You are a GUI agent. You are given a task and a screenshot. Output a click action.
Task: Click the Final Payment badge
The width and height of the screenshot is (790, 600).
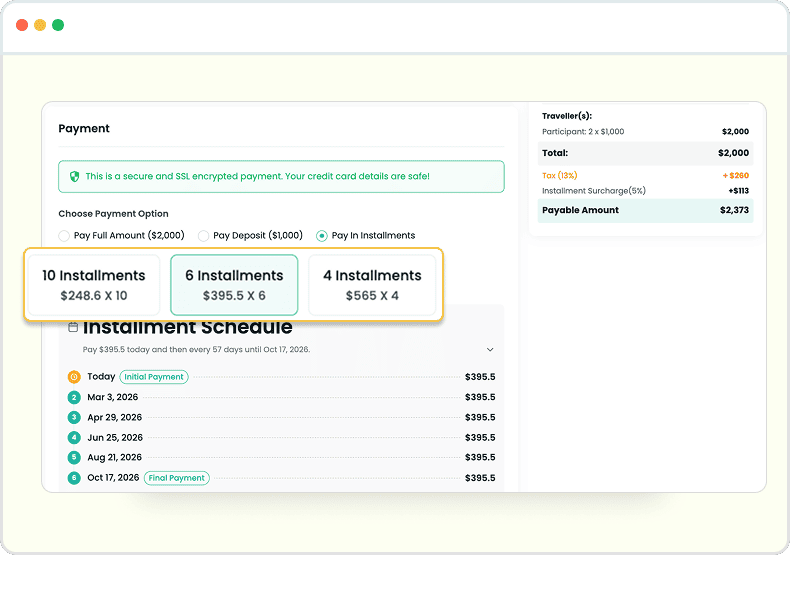point(177,478)
